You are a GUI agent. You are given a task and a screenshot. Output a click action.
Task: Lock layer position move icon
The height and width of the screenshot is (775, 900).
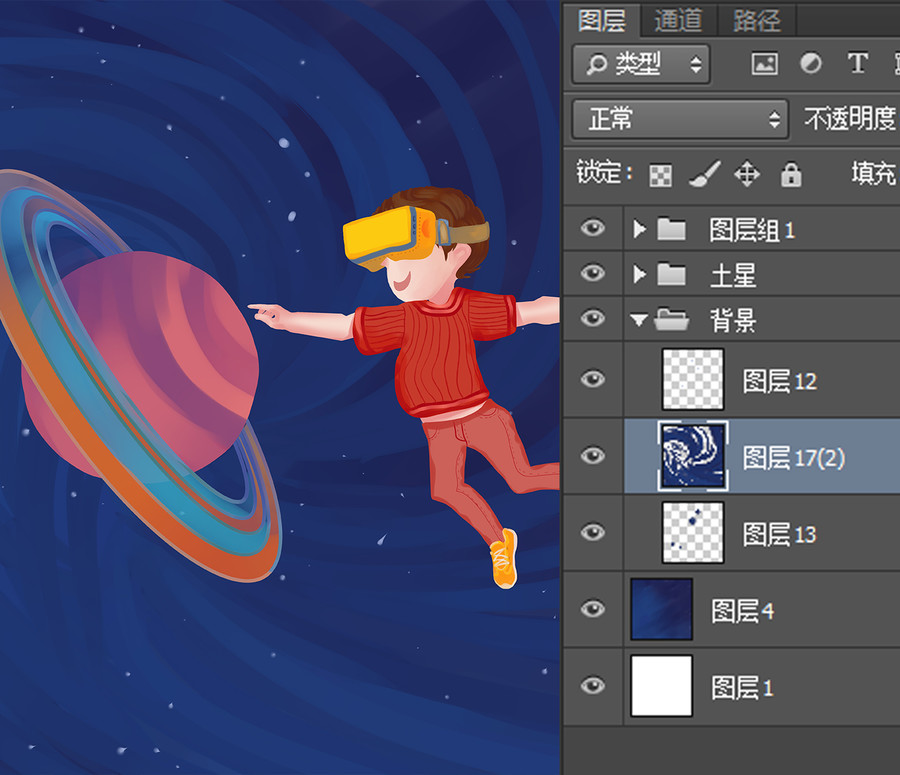747,174
